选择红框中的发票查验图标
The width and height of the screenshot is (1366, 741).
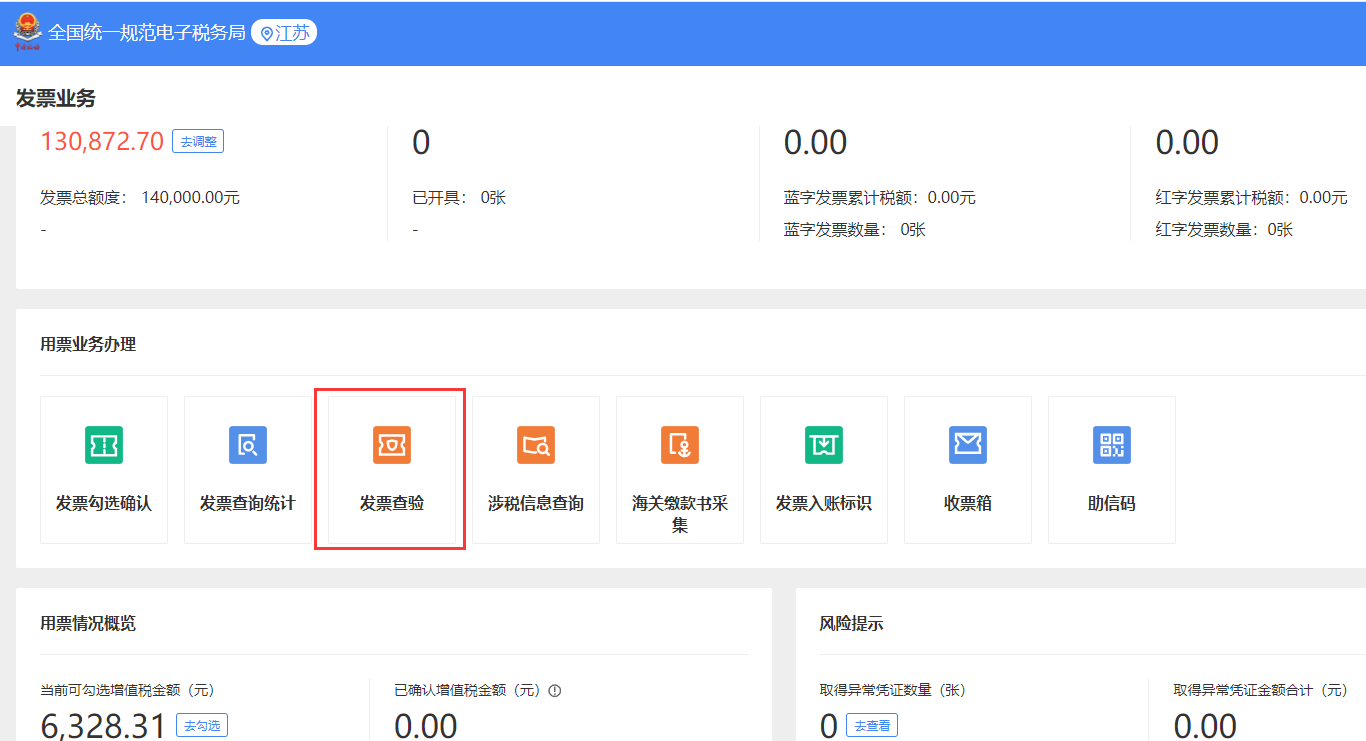[391, 444]
